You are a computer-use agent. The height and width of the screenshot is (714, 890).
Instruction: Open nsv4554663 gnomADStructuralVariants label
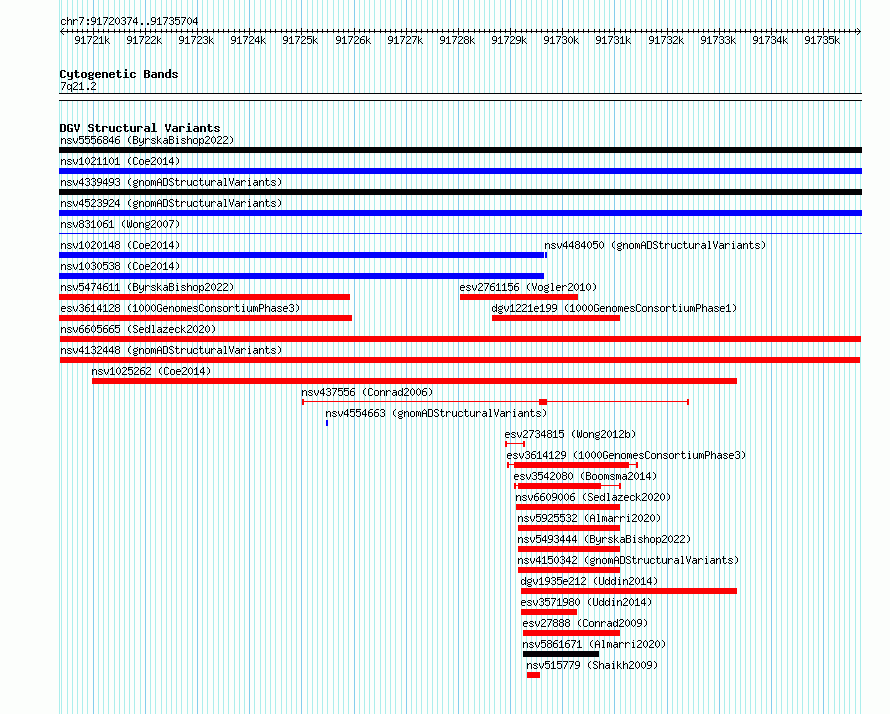tap(436, 413)
